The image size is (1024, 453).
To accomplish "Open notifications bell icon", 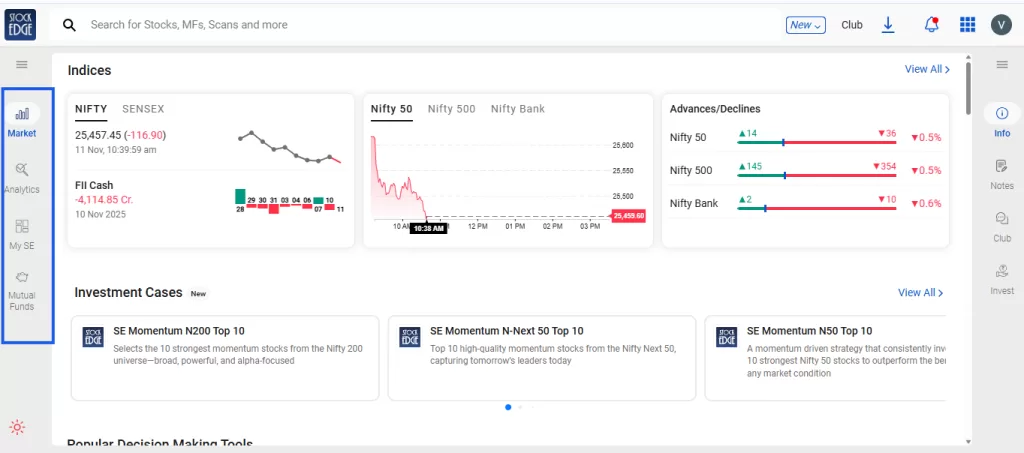I will (931, 25).
